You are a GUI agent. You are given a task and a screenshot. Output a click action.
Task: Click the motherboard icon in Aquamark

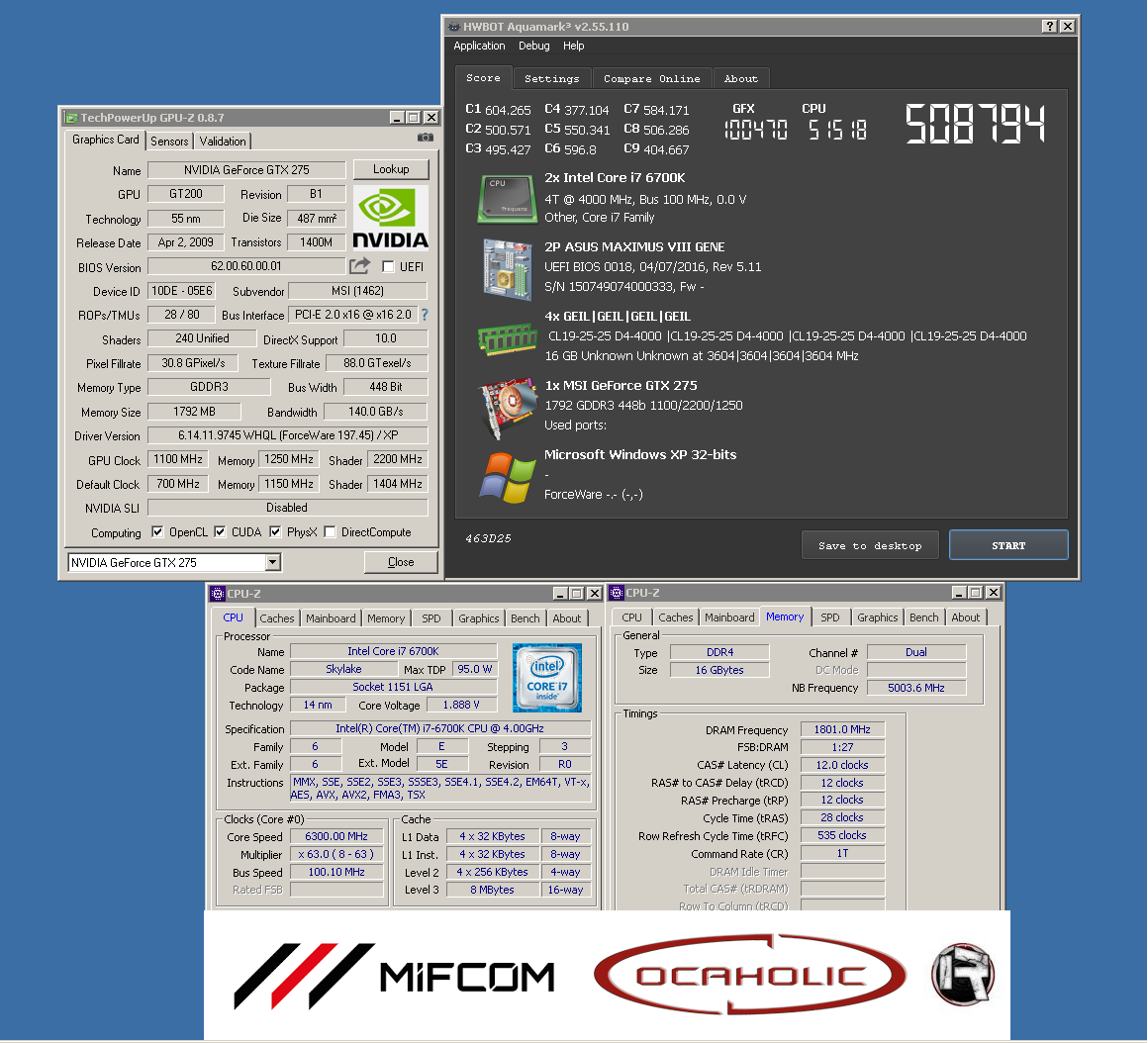pos(508,268)
